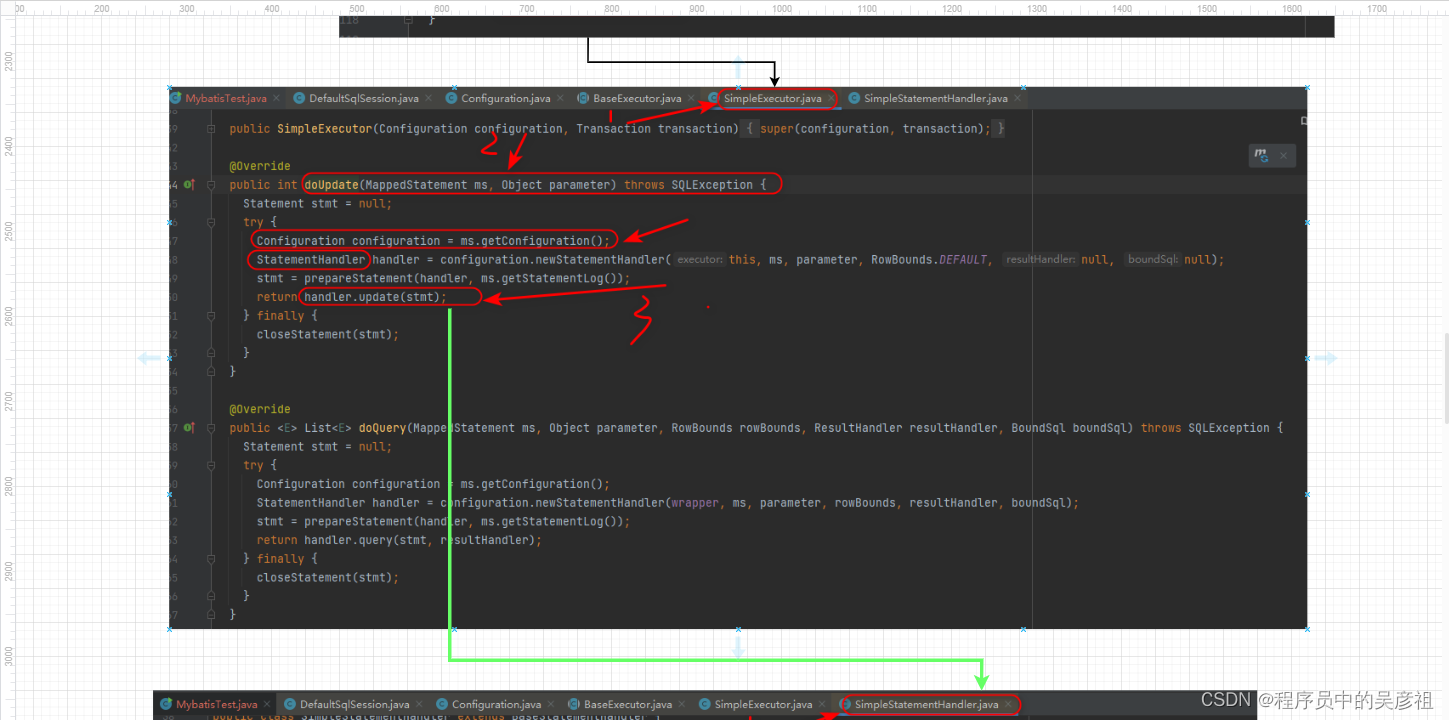Click override gutter icon beside doQuery method
This screenshot has height=720, width=1449.
pyautogui.click(x=188, y=427)
